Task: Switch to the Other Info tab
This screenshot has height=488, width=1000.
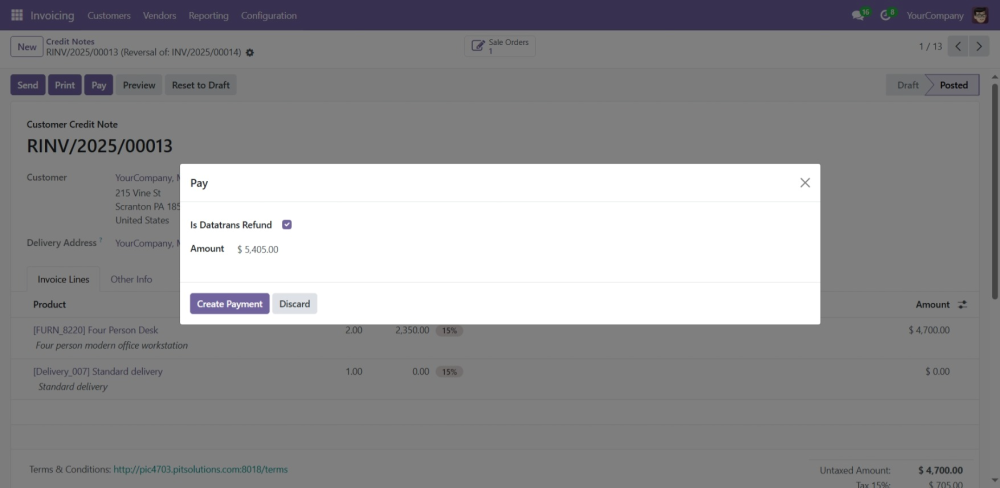Action: pos(131,279)
